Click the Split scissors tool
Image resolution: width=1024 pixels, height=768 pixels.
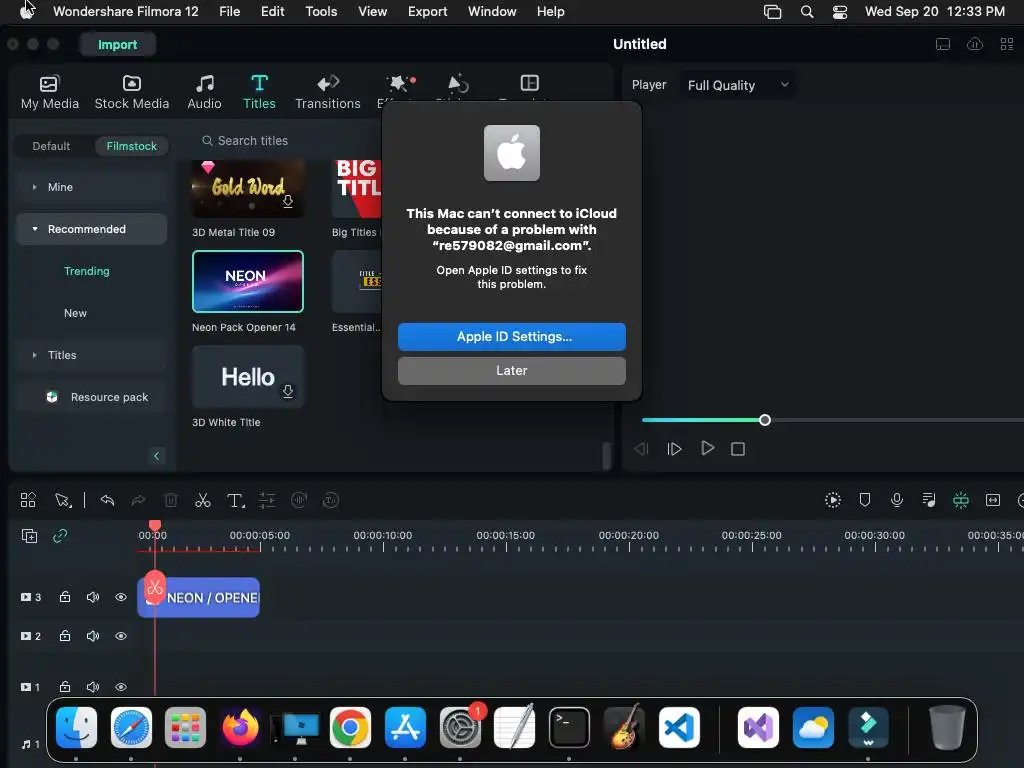tap(202, 500)
